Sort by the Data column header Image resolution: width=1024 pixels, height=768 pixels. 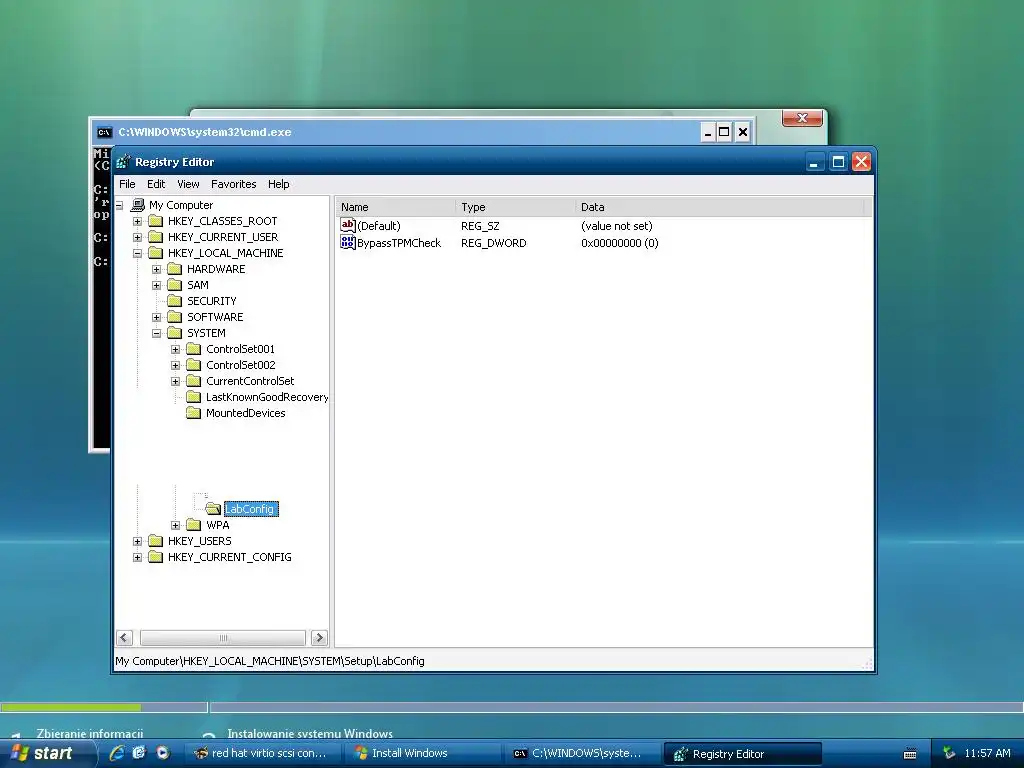coord(719,207)
